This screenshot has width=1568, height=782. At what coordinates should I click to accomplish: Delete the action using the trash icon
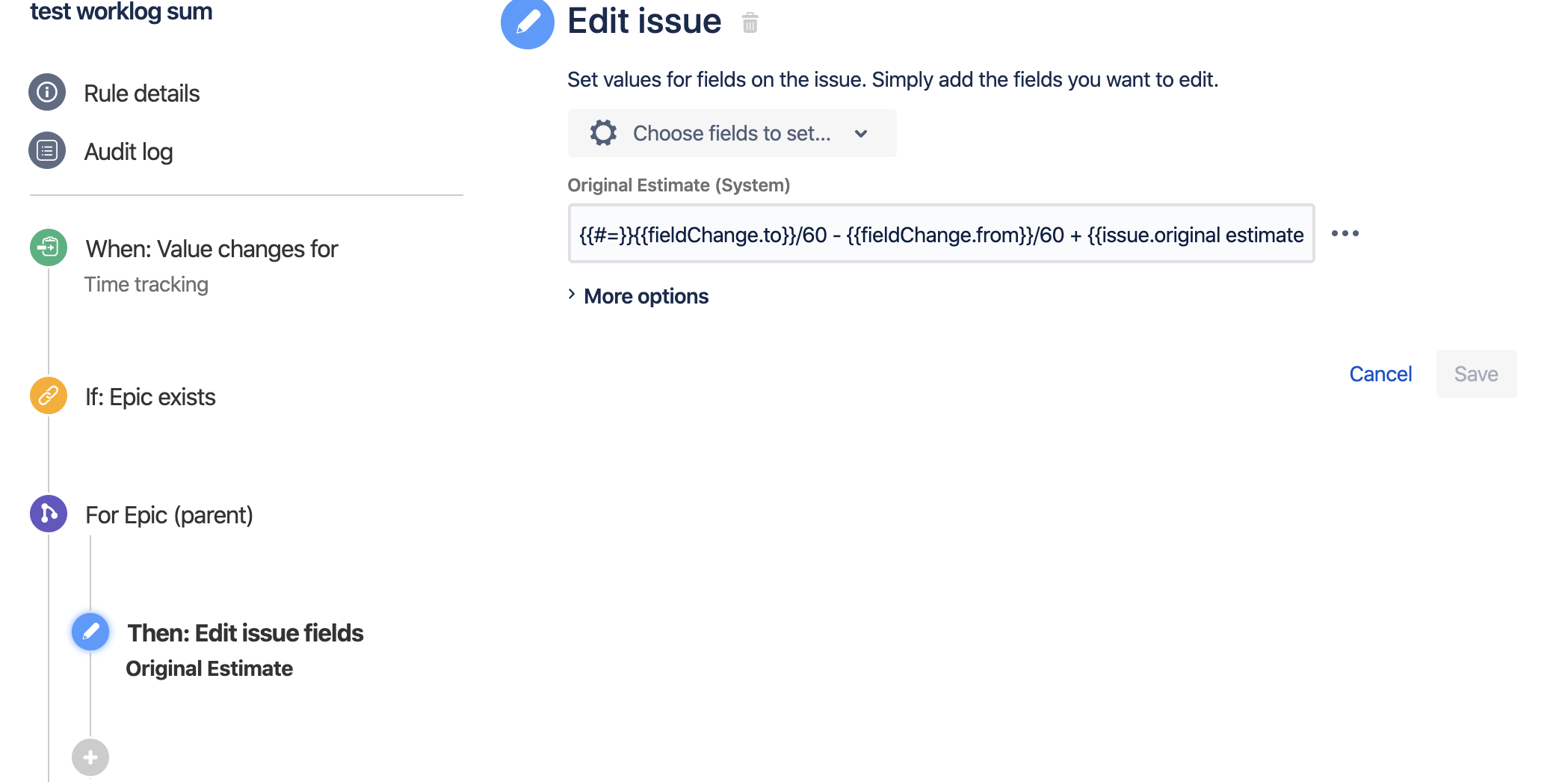pos(750,23)
